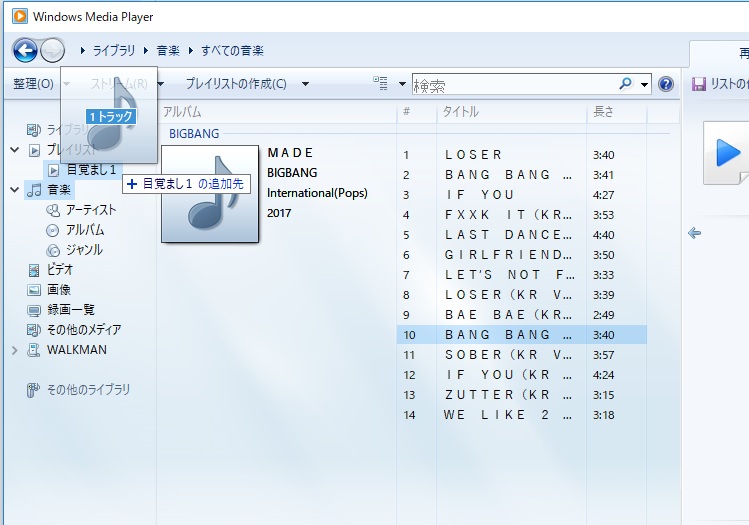The image size is (749, 525).
Task: Click the greyed Forward navigation button
Action: (x=52, y=50)
